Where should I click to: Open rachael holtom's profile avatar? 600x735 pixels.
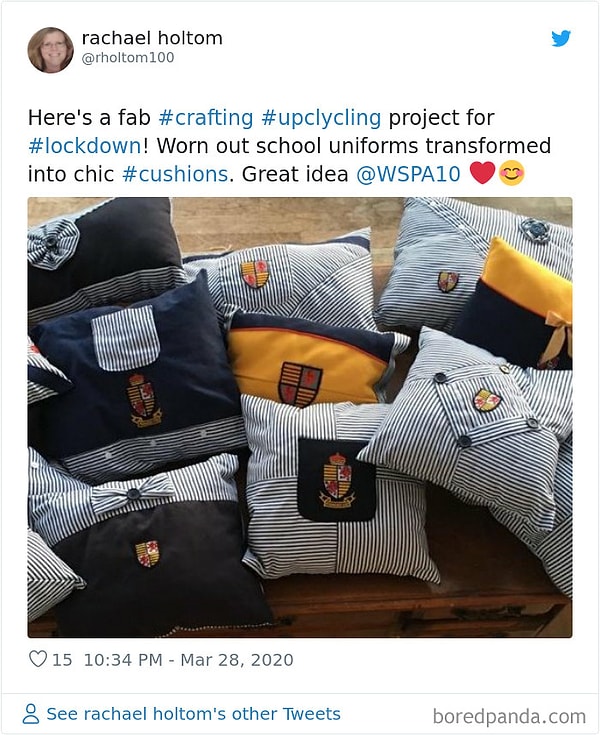point(51,50)
